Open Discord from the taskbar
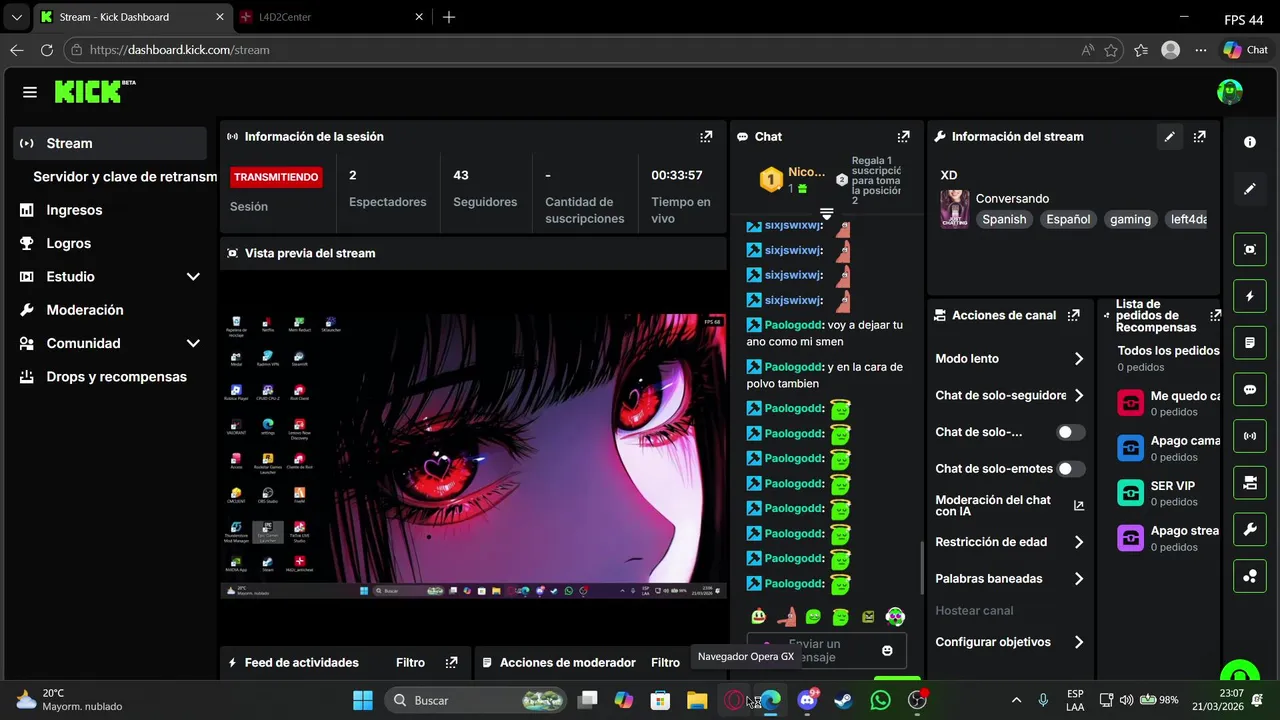This screenshot has width=1280, height=720. pyautogui.click(x=807, y=700)
